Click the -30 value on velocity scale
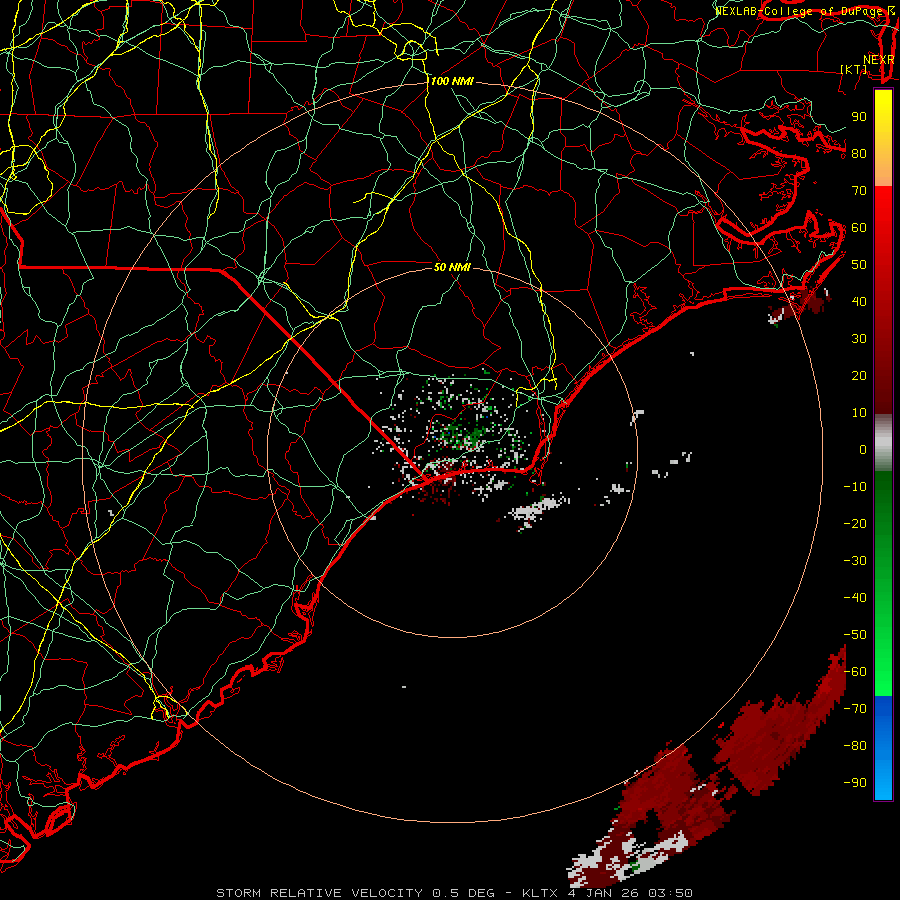This screenshot has height=900, width=900. (855, 561)
